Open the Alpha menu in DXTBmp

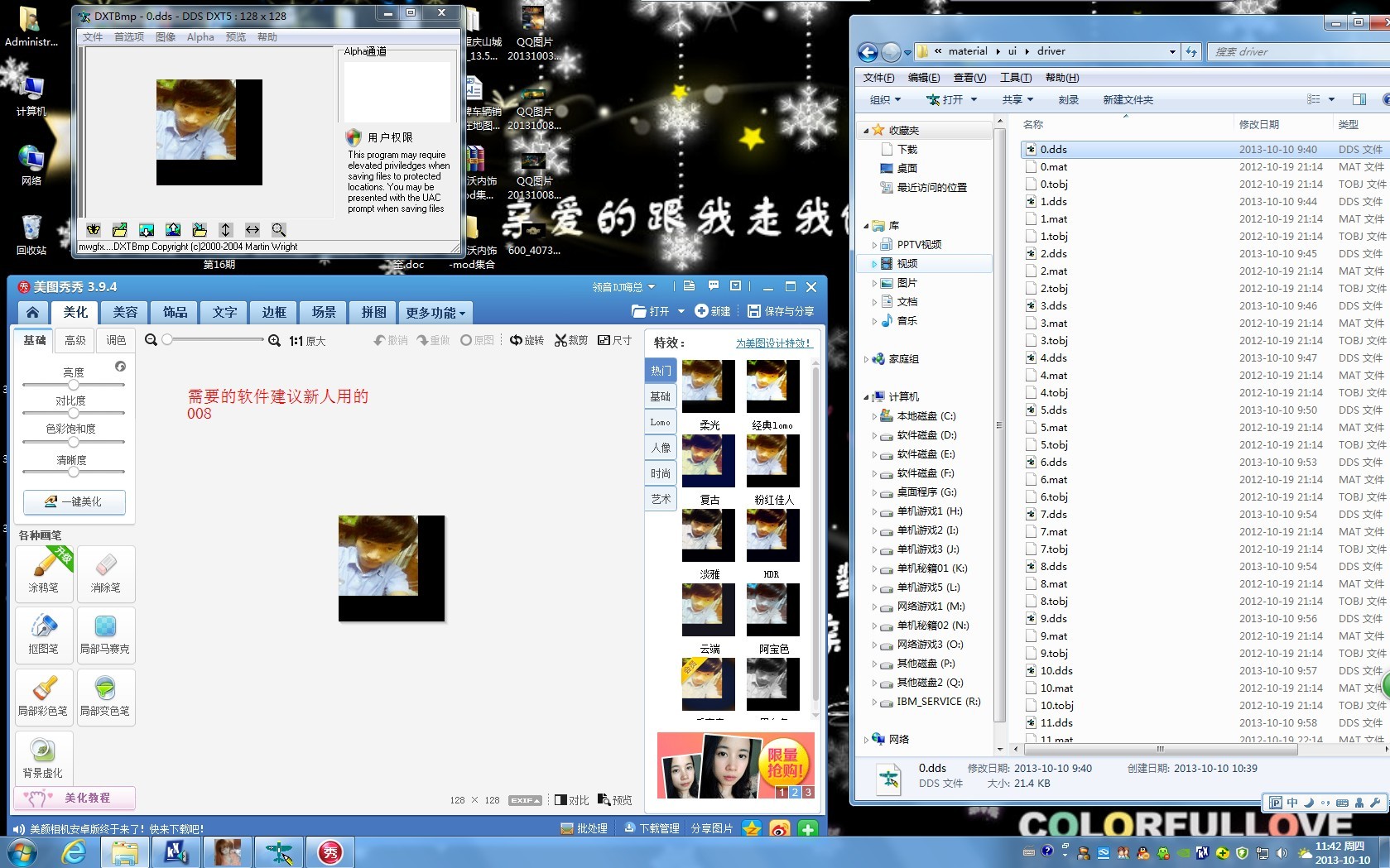(200, 37)
